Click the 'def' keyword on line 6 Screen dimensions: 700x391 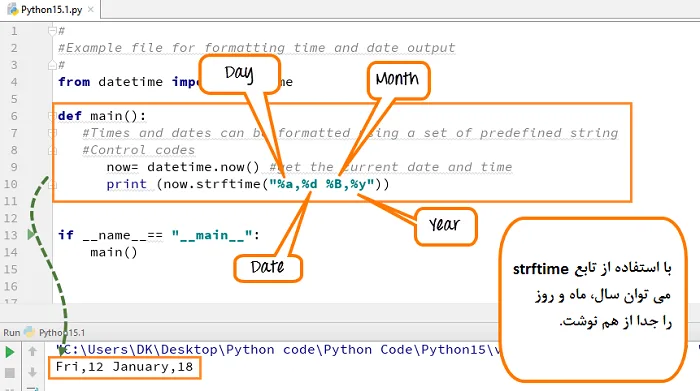point(70,116)
